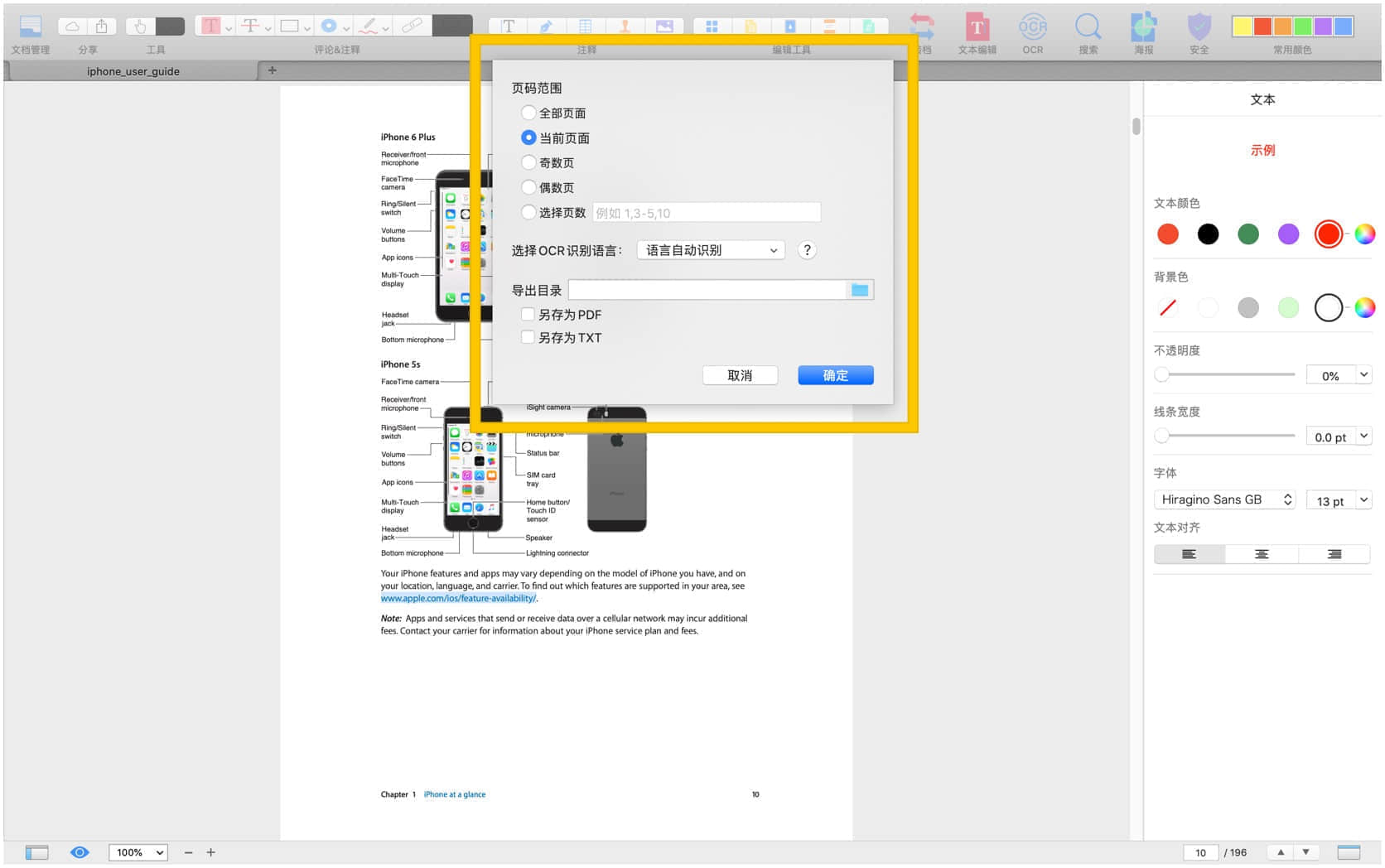The height and width of the screenshot is (868, 1385).
Task: Zoom in with the plus button
Action: pyautogui.click(x=210, y=852)
